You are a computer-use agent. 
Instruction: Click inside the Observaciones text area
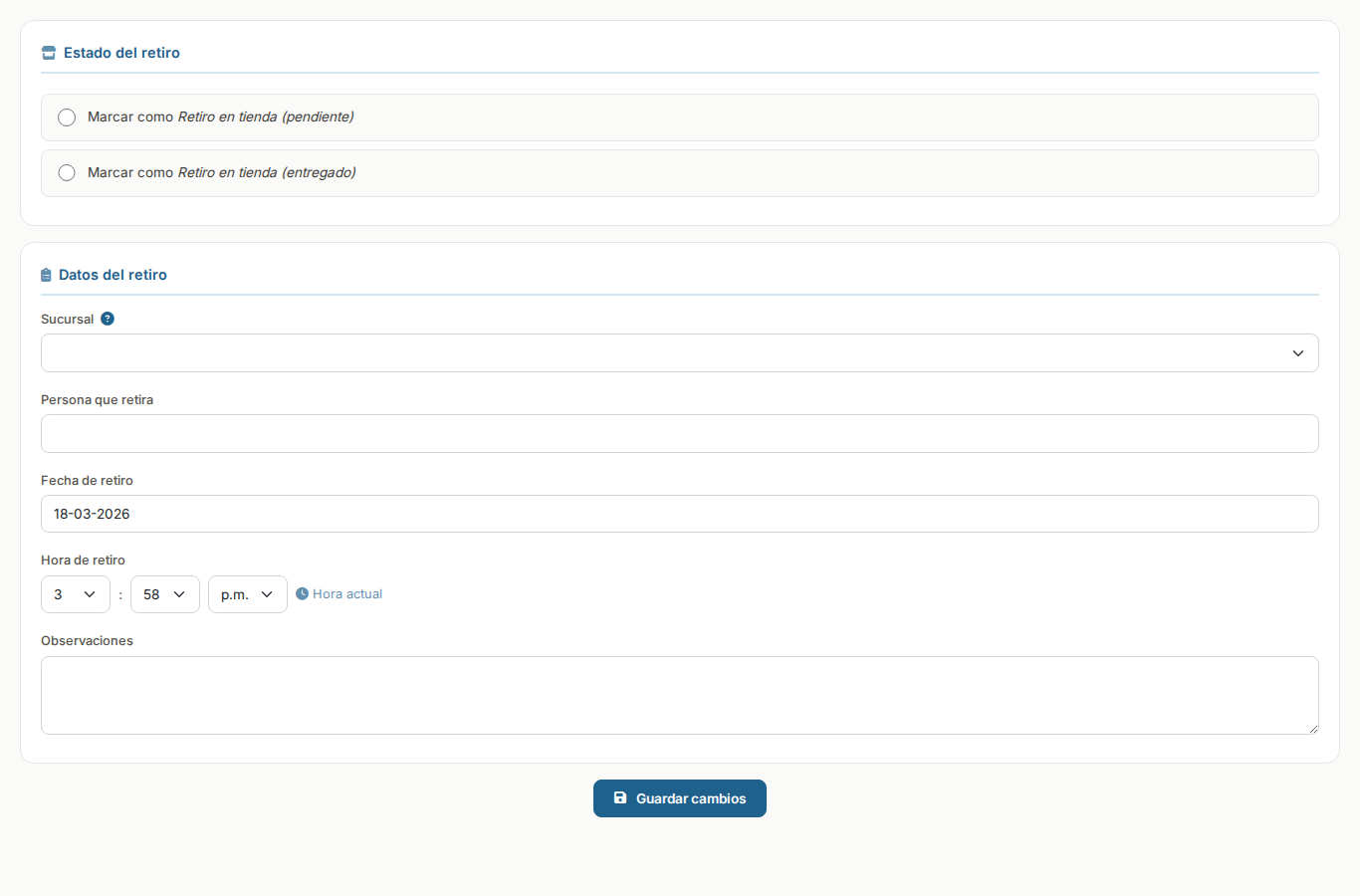coord(679,695)
